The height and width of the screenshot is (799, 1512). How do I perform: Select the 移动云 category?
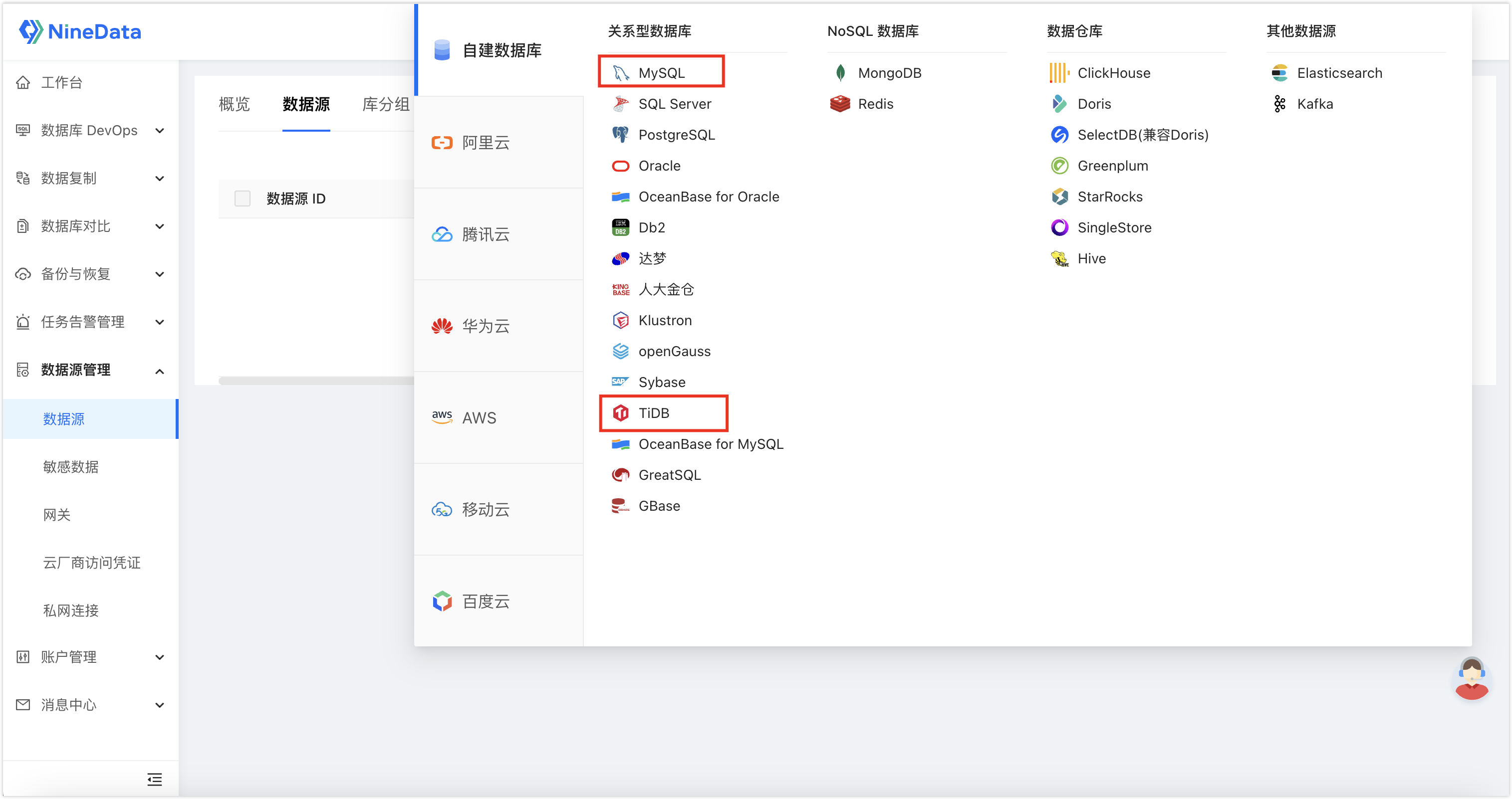[x=500, y=510]
